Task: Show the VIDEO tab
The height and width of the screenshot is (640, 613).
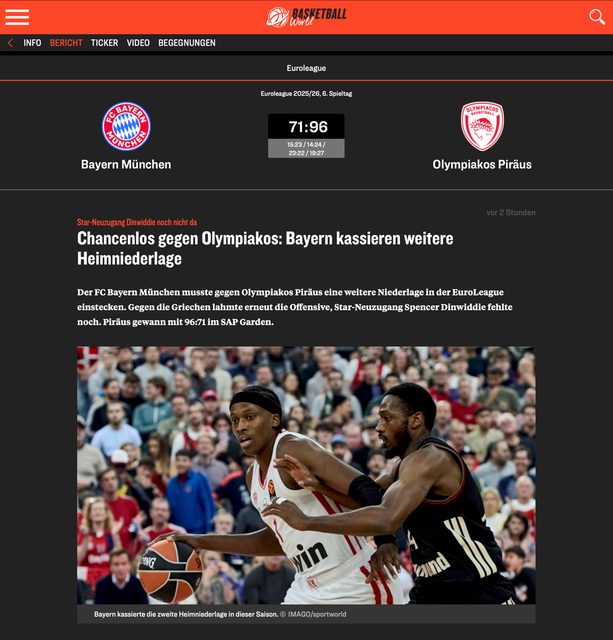Action: click(x=138, y=43)
